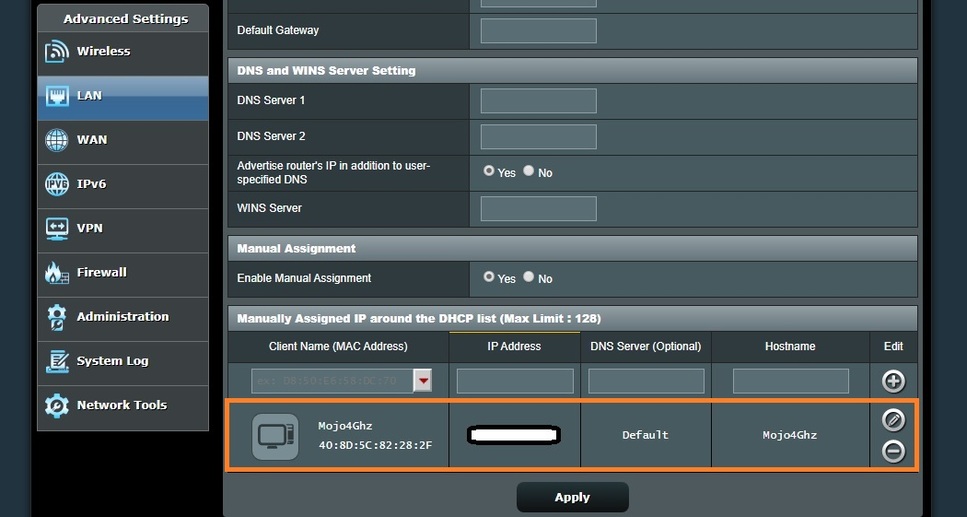Viewport: 967px width, 517px height.
Task: Click the Hostname column header
Action: [x=790, y=347]
